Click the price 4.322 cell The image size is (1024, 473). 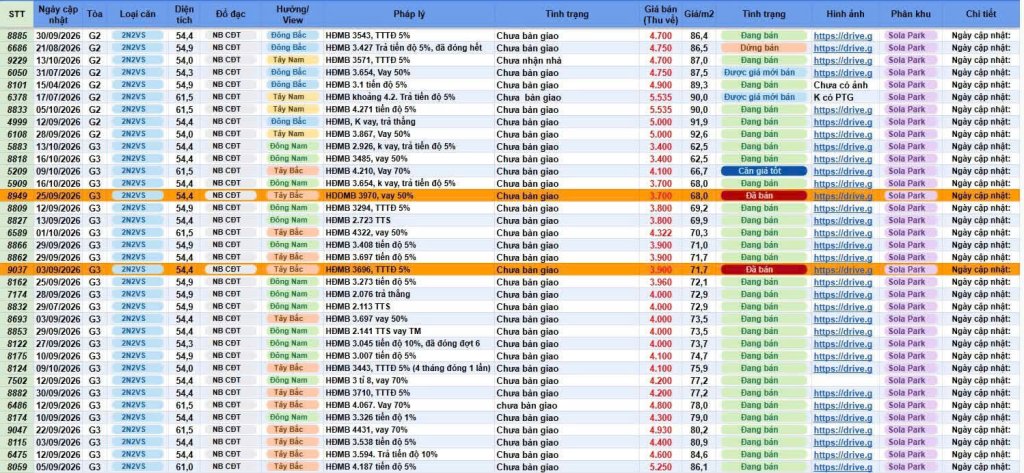pyautogui.click(x=660, y=233)
